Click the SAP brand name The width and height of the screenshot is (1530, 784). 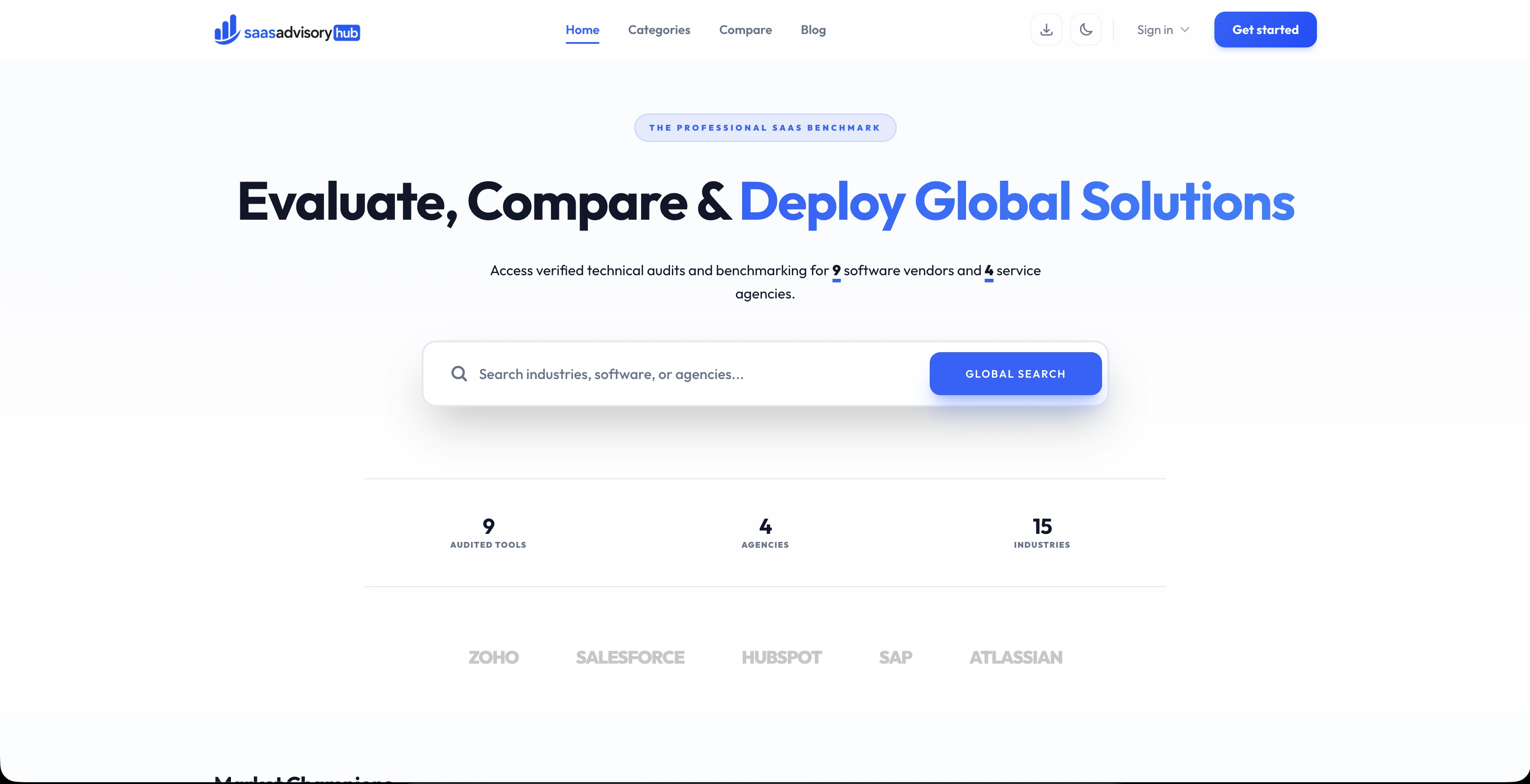[895, 657]
